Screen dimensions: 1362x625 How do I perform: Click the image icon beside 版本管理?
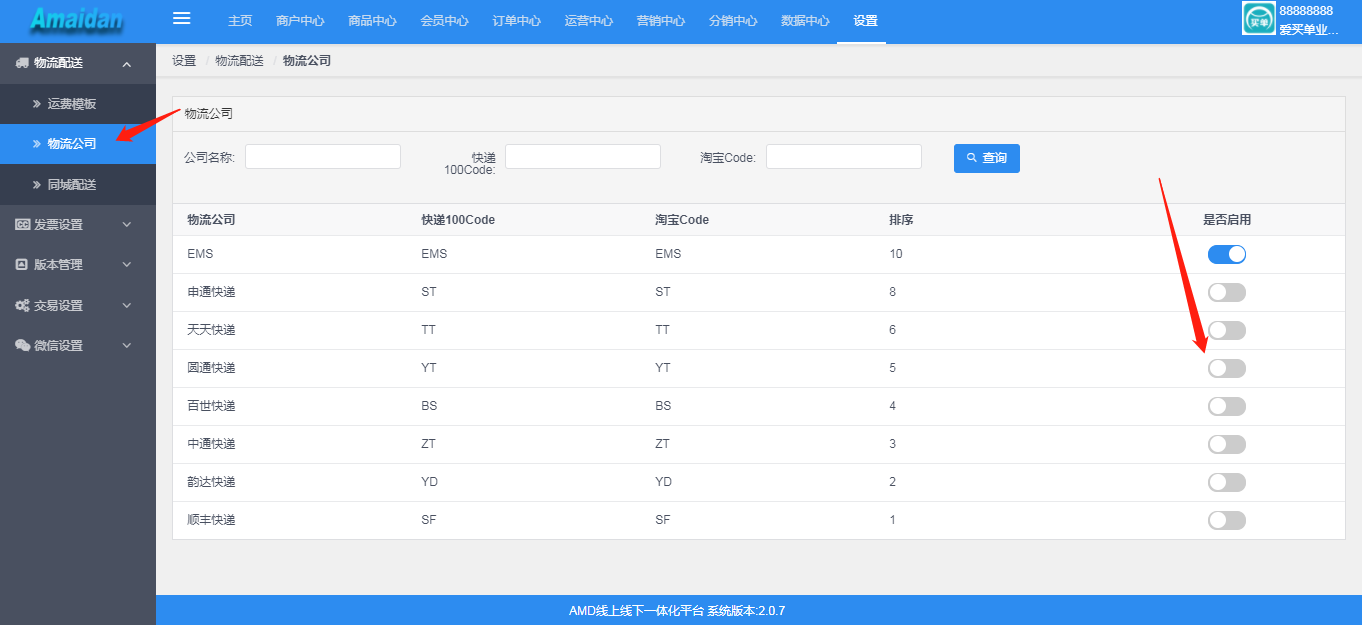(x=22, y=265)
